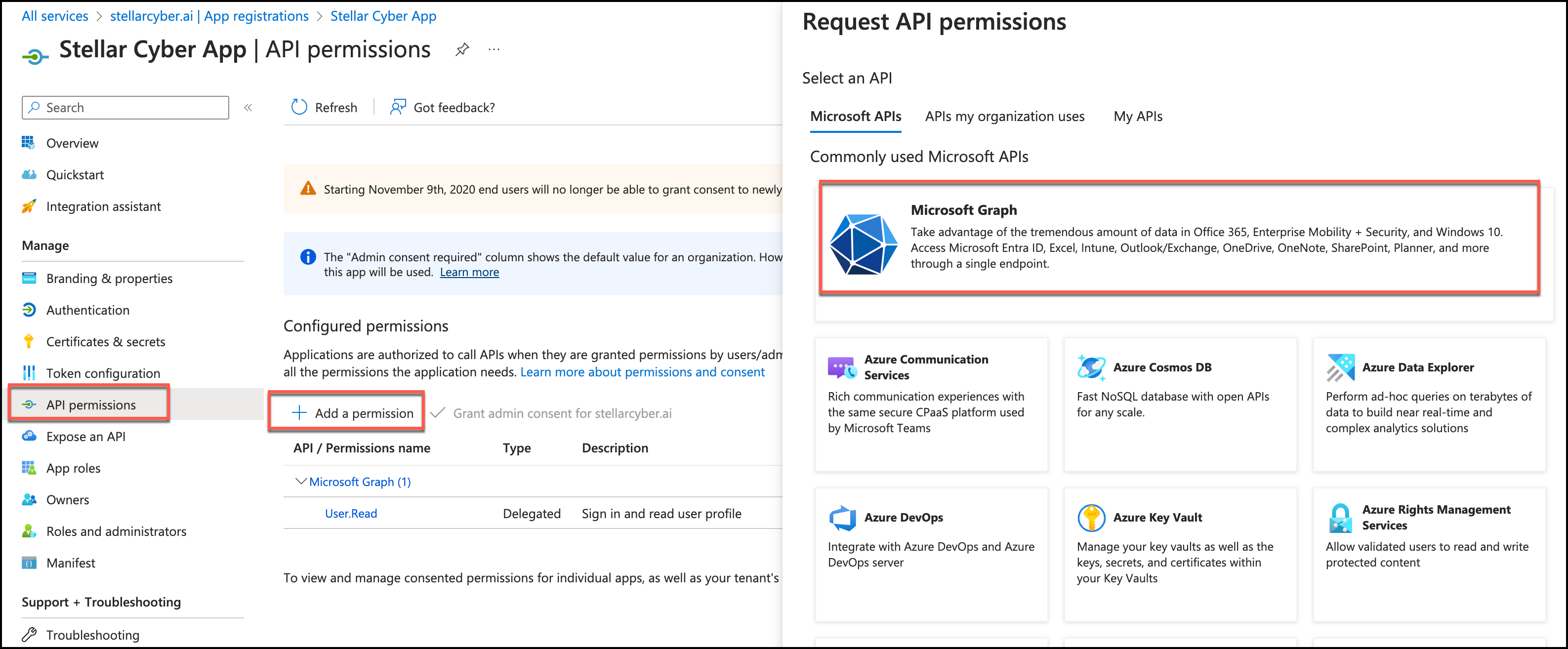Click the pin icon beside page title
Screen dimensions: 1568x649
point(462,49)
